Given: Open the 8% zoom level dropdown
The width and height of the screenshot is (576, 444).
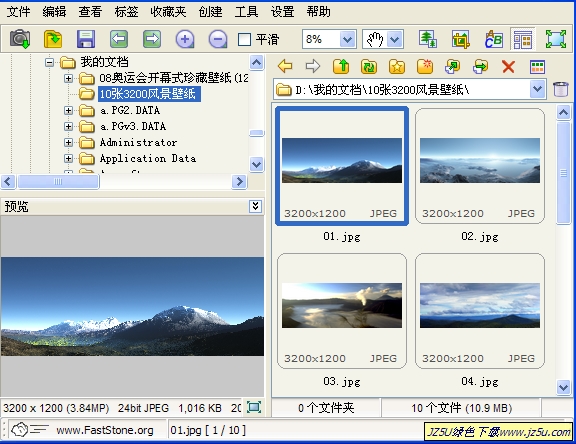Looking at the screenshot, I should point(347,39).
